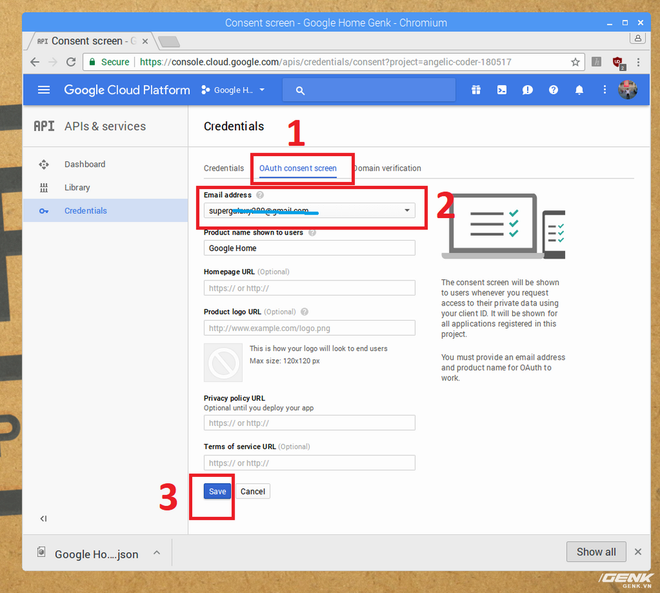This screenshot has width=660, height=593.
Task: Click the extension icon beside the star
Action: point(596,62)
